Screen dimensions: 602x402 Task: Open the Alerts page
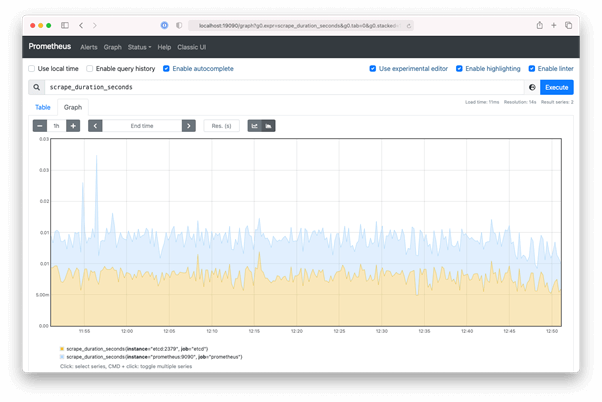click(x=89, y=47)
